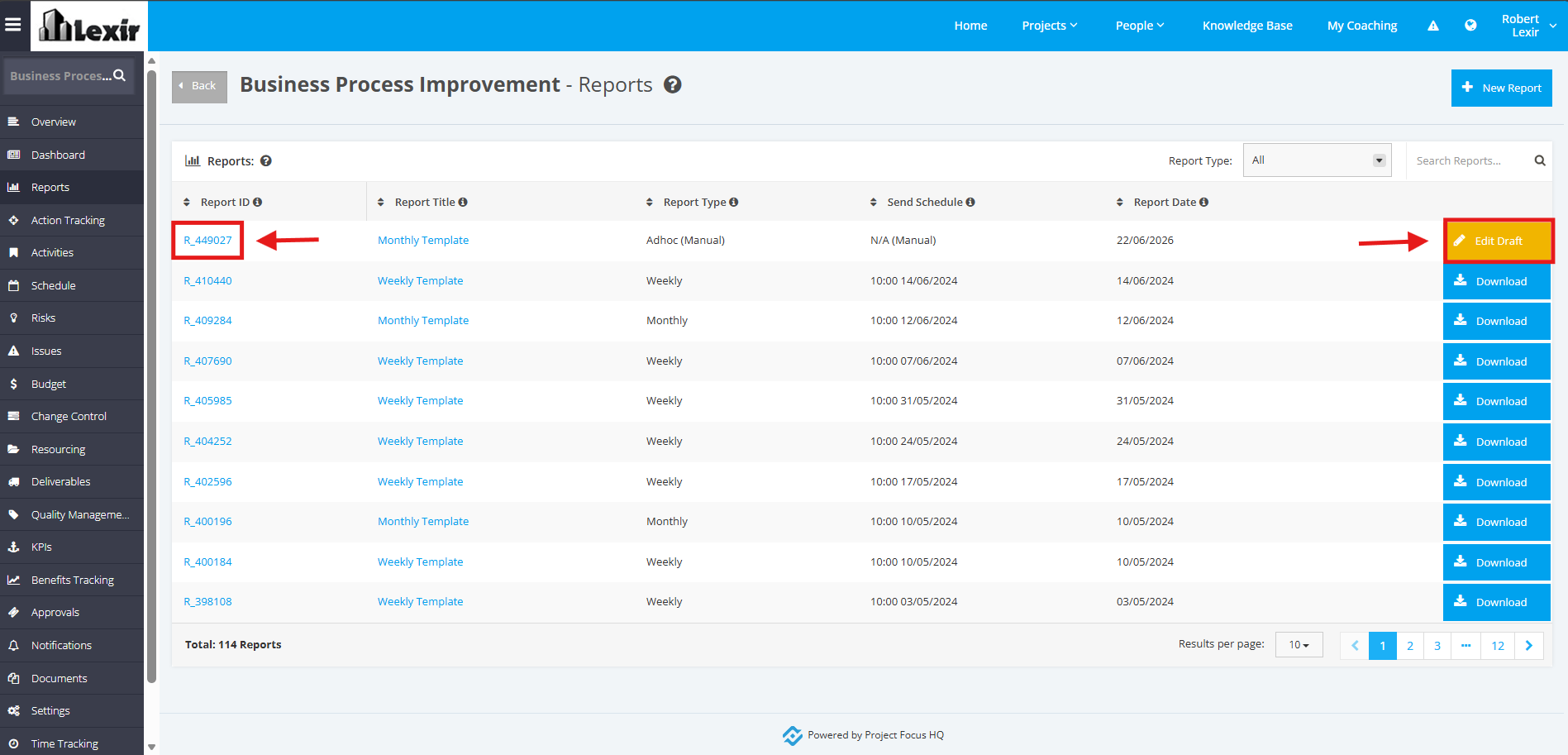Click the Lexir logo

pyautogui.click(x=89, y=26)
